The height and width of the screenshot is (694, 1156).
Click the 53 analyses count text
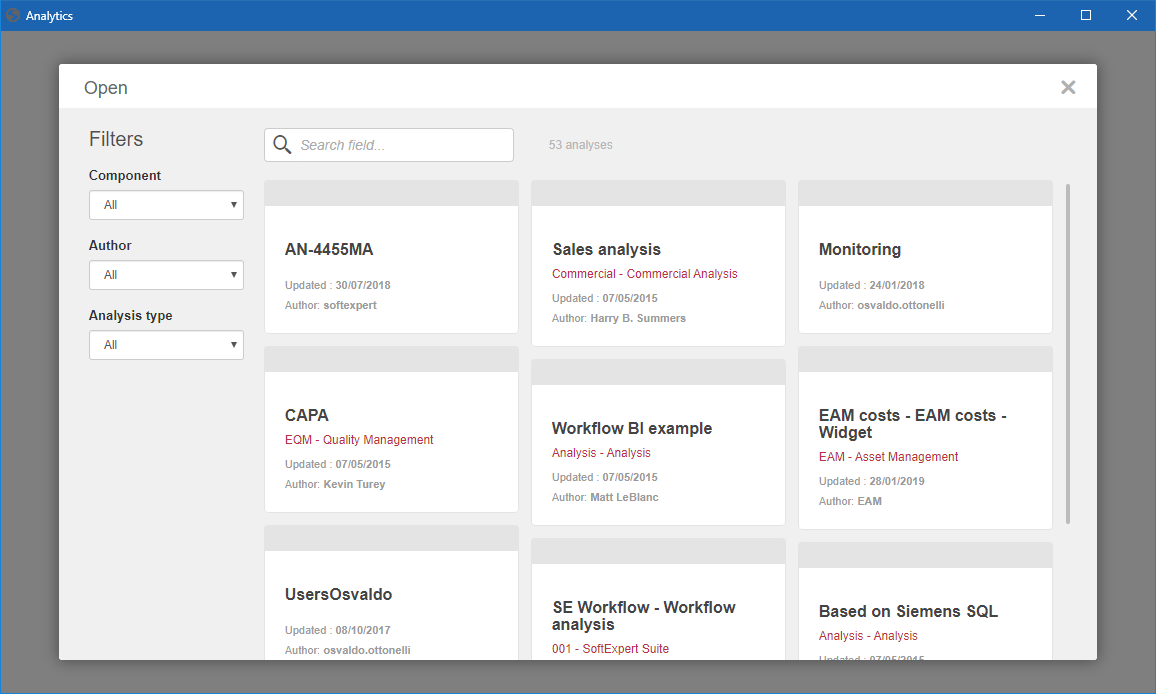(580, 145)
